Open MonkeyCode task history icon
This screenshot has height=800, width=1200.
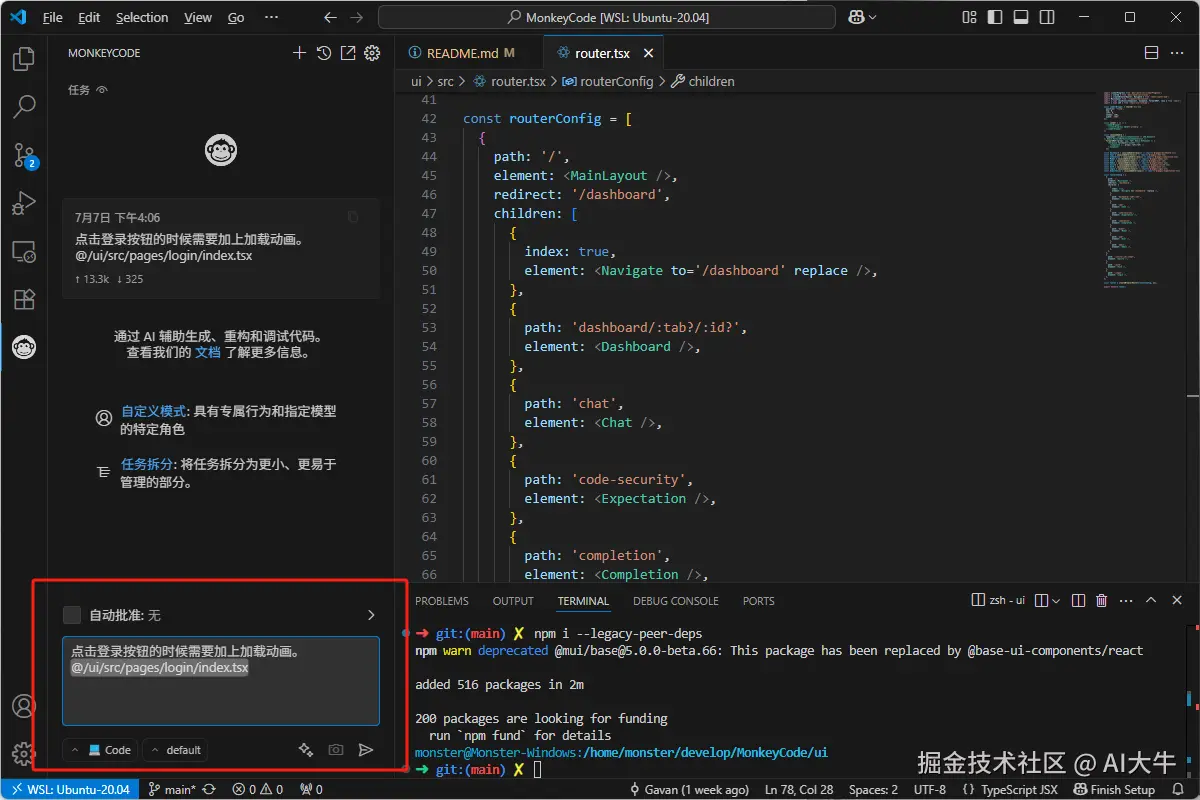pyautogui.click(x=323, y=53)
